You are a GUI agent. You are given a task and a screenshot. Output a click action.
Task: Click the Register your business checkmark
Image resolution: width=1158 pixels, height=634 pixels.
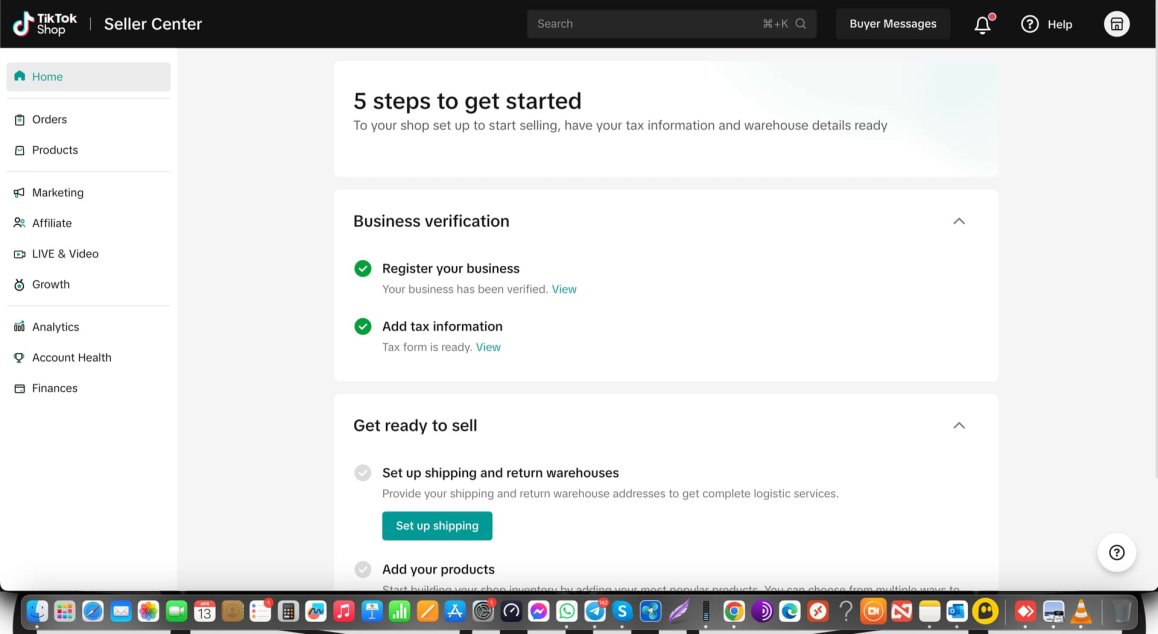(363, 268)
